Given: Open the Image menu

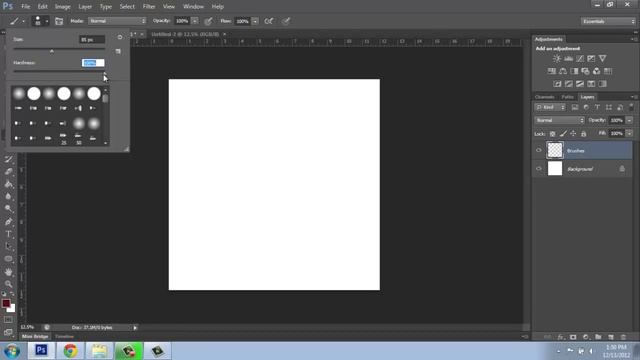Looking at the screenshot, I should [x=62, y=7].
